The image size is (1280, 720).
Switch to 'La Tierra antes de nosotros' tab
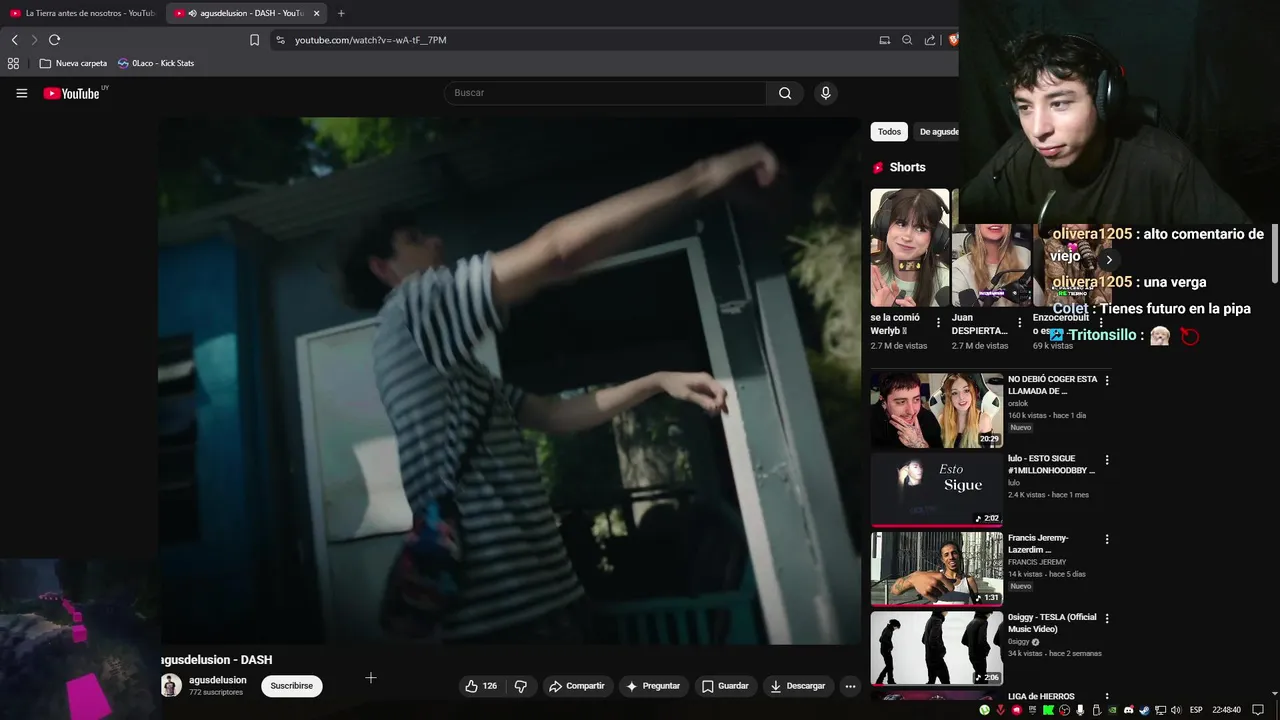(x=82, y=13)
